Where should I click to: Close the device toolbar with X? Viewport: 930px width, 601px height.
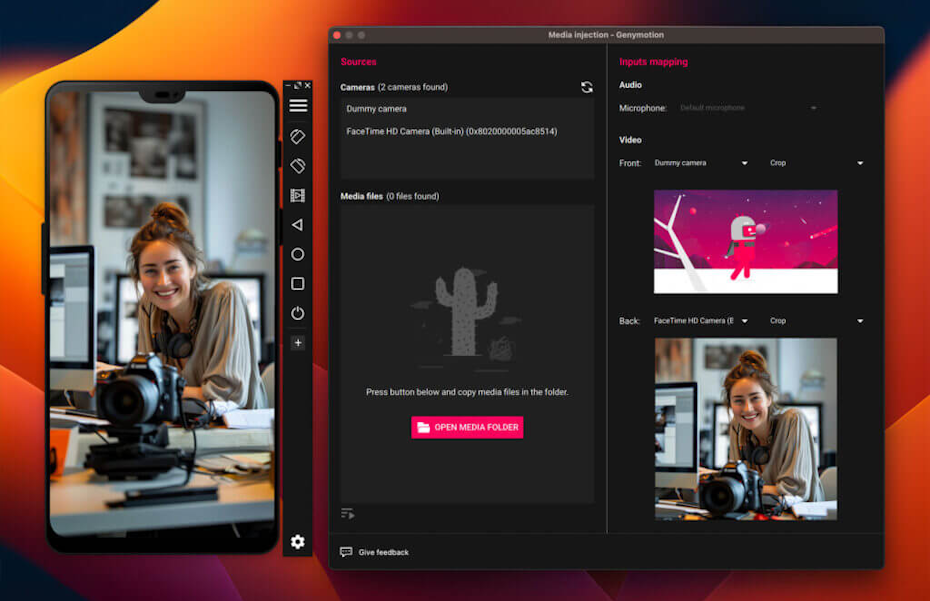click(x=307, y=85)
